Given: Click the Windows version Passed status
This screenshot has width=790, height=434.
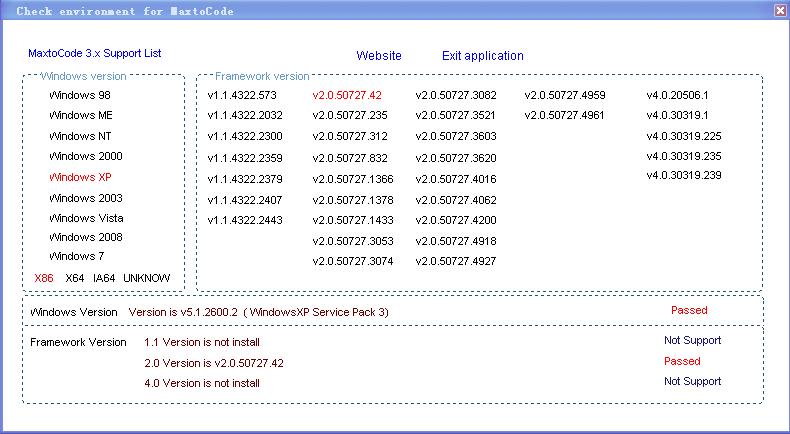Looking at the screenshot, I should tap(689, 311).
